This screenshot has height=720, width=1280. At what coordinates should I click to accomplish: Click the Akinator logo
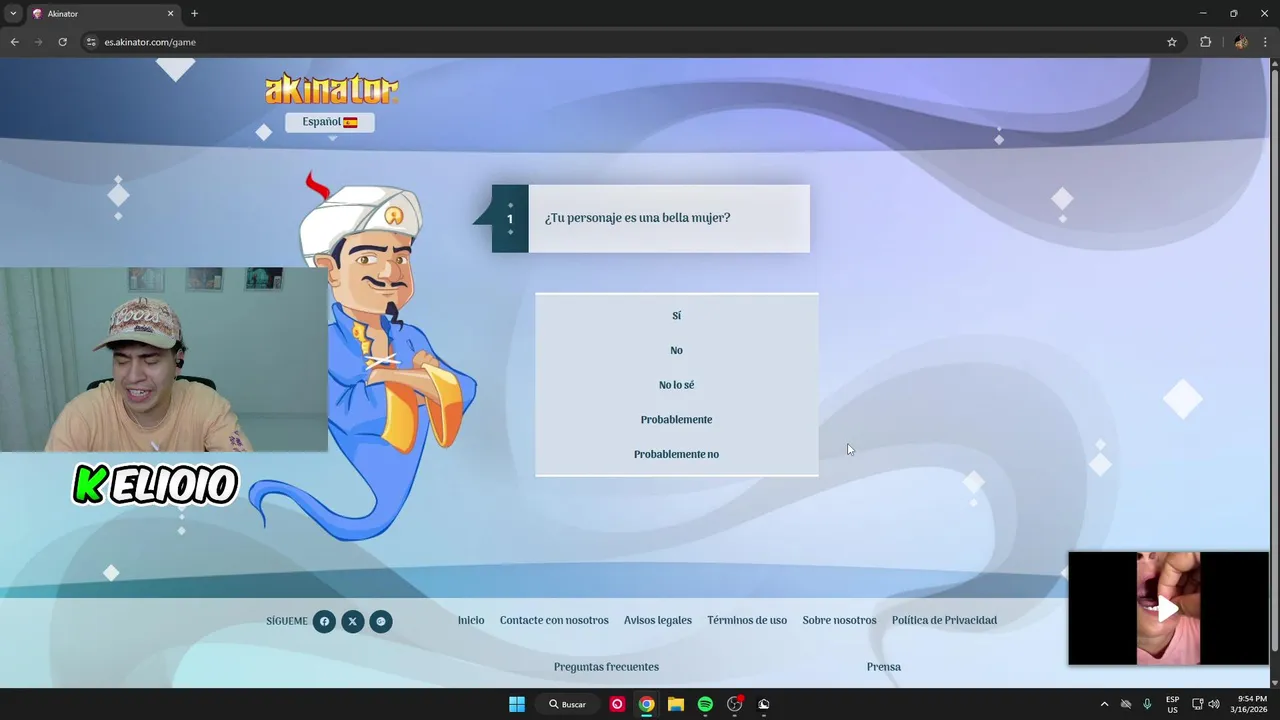click(x=332, y=89)
